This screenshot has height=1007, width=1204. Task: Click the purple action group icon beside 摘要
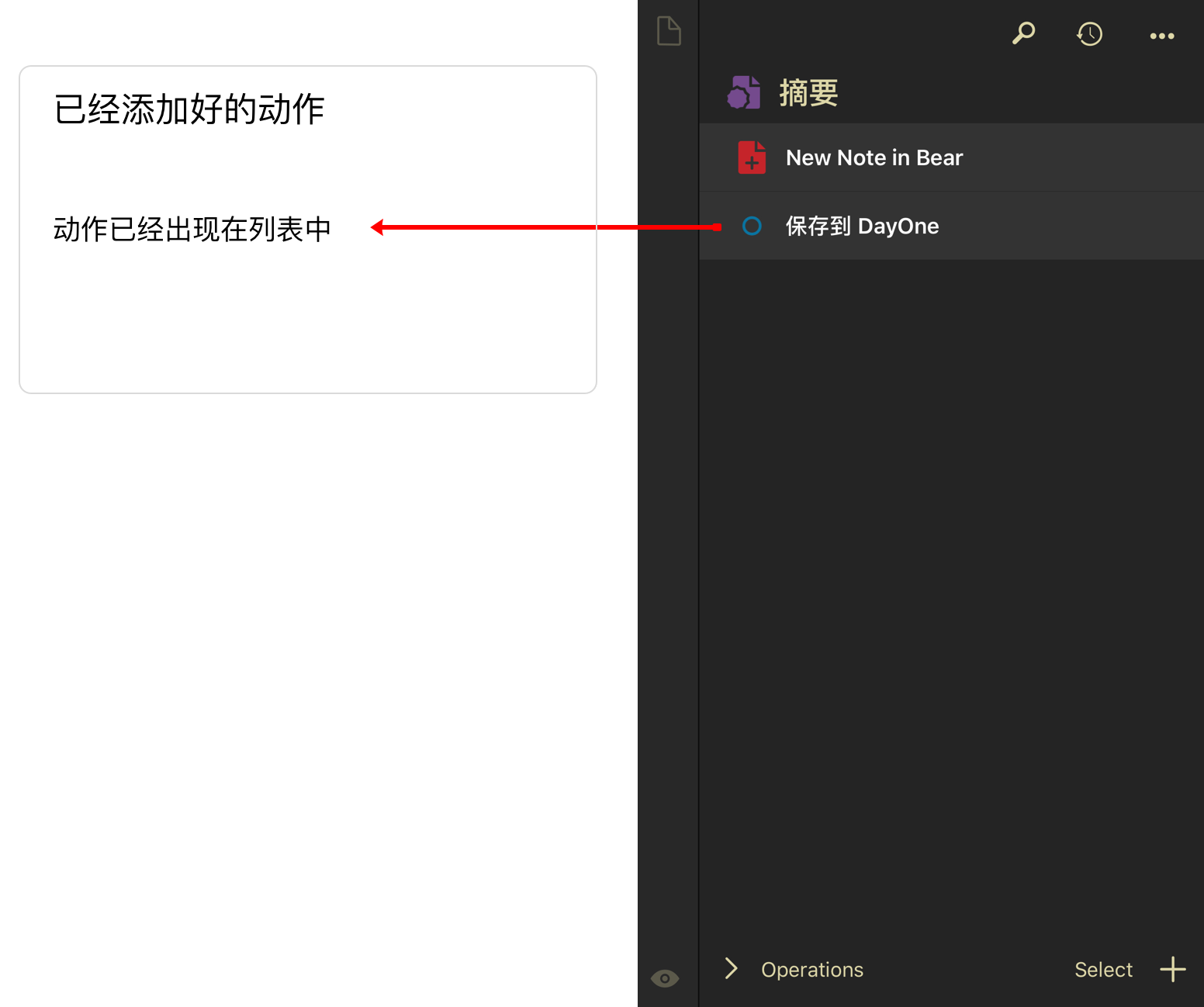click(743, 92)
